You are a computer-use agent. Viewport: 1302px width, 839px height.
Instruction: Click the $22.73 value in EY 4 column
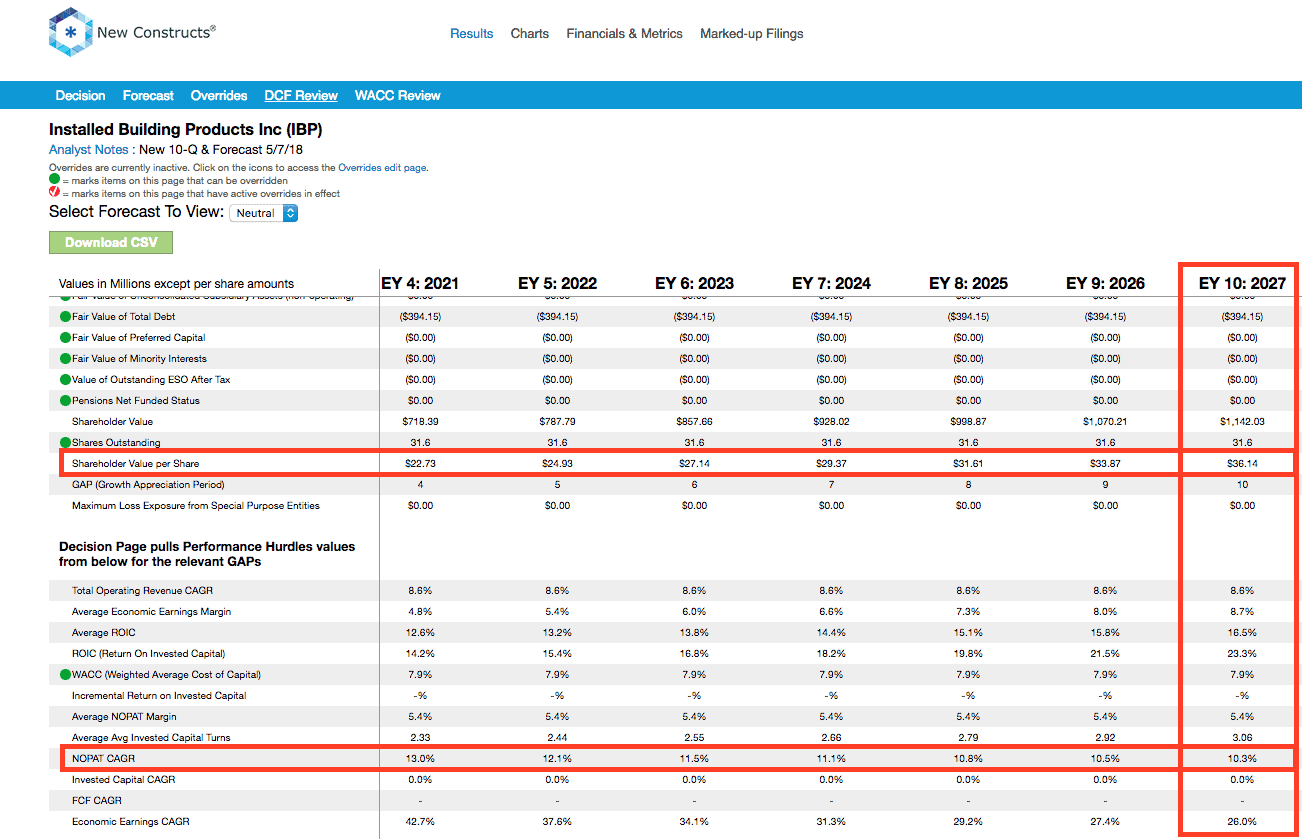pyautogui.click(x=420, y=463)
